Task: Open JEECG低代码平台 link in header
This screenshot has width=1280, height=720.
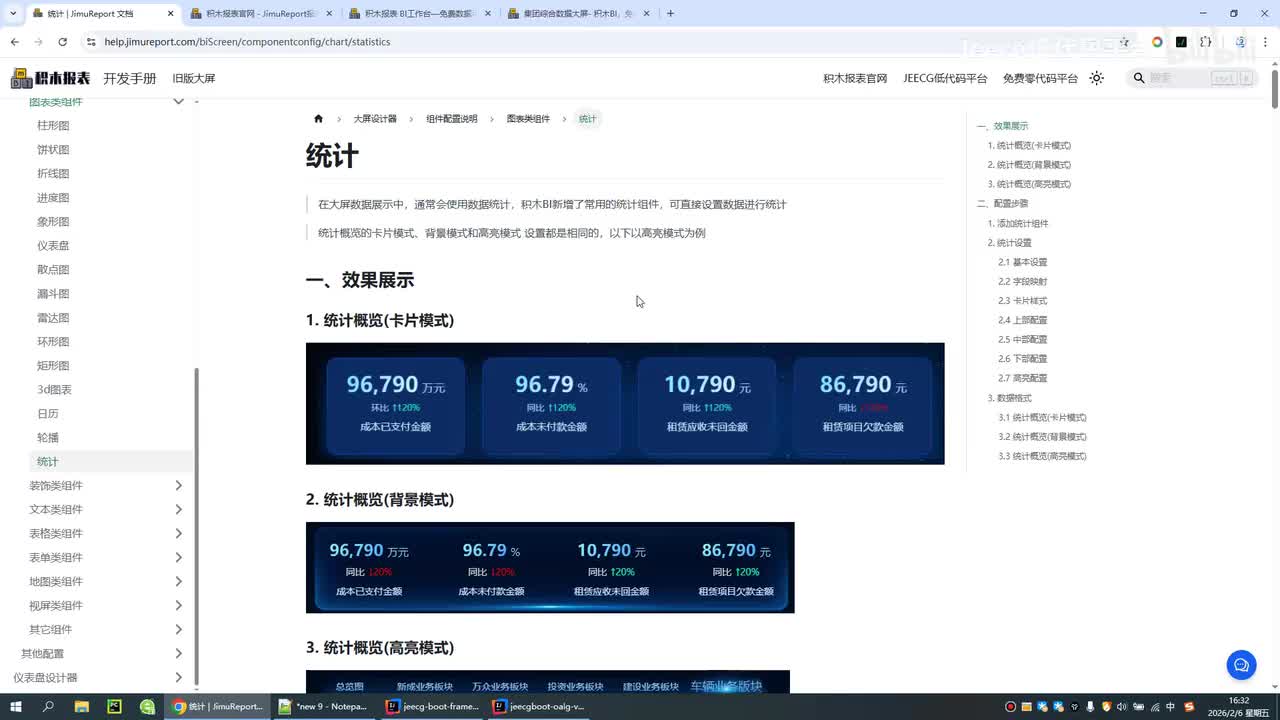Action: 945,78
